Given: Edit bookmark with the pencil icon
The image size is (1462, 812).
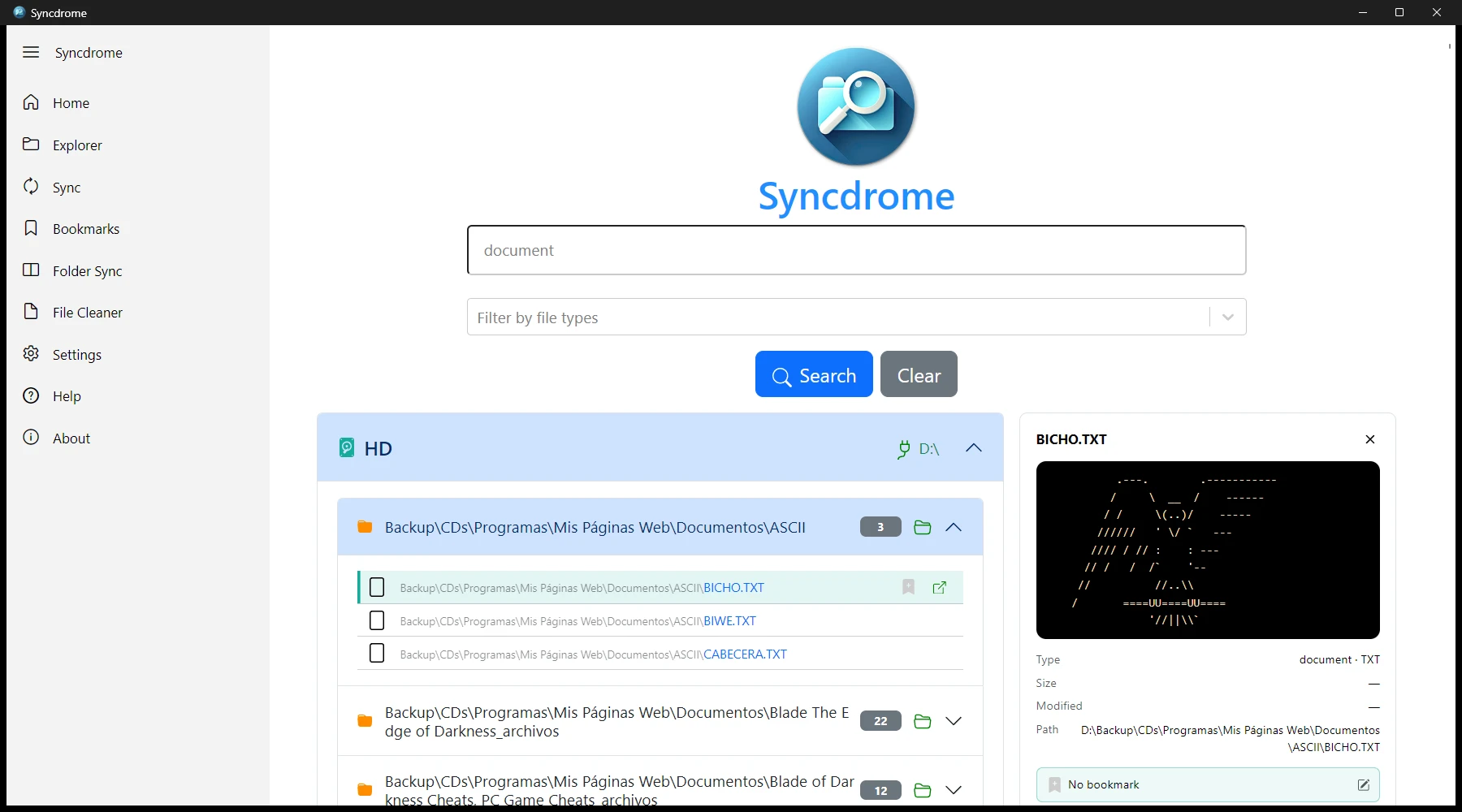Looking at the screenshot, I should 1364,784.
